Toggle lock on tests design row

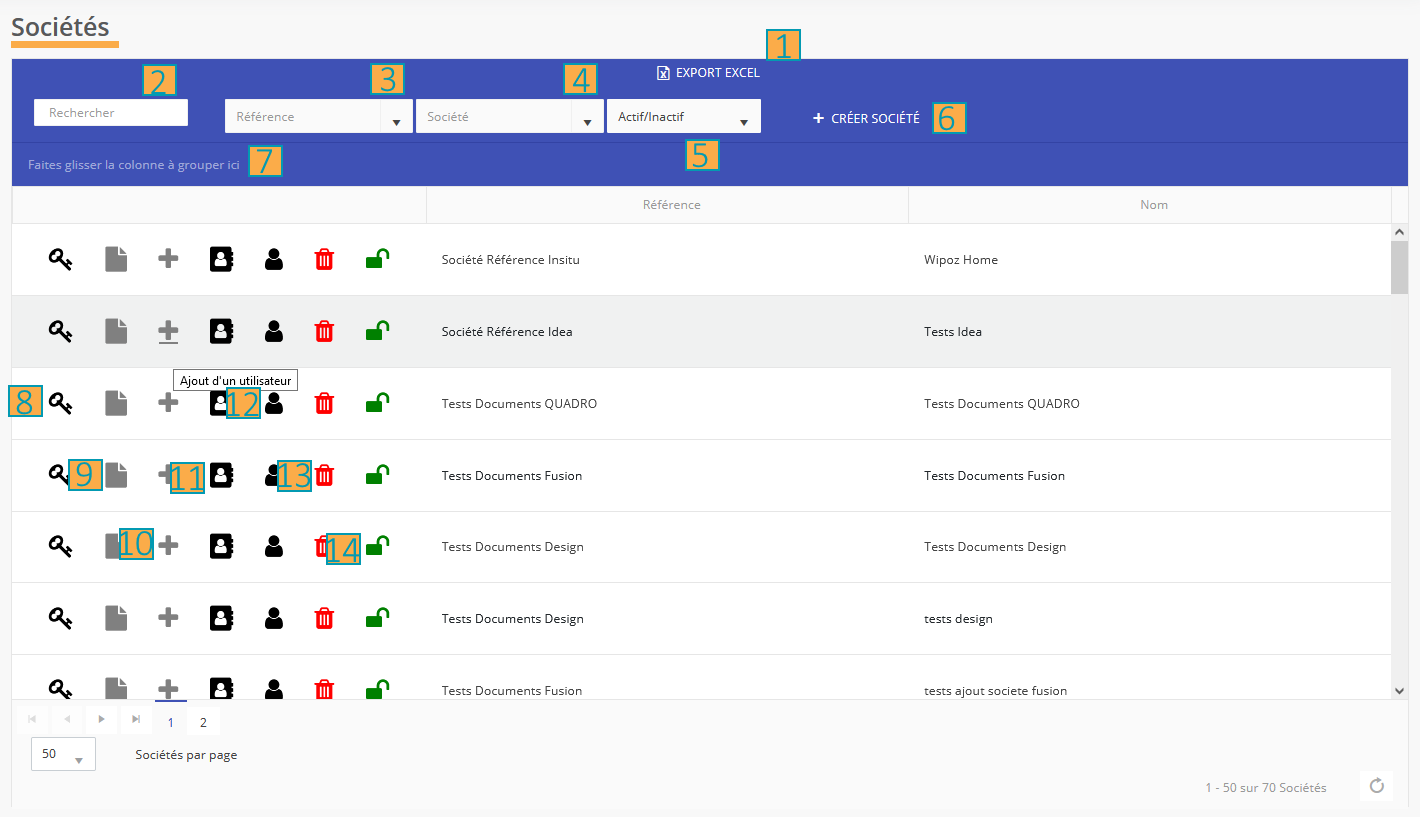[x=377, y=619]
